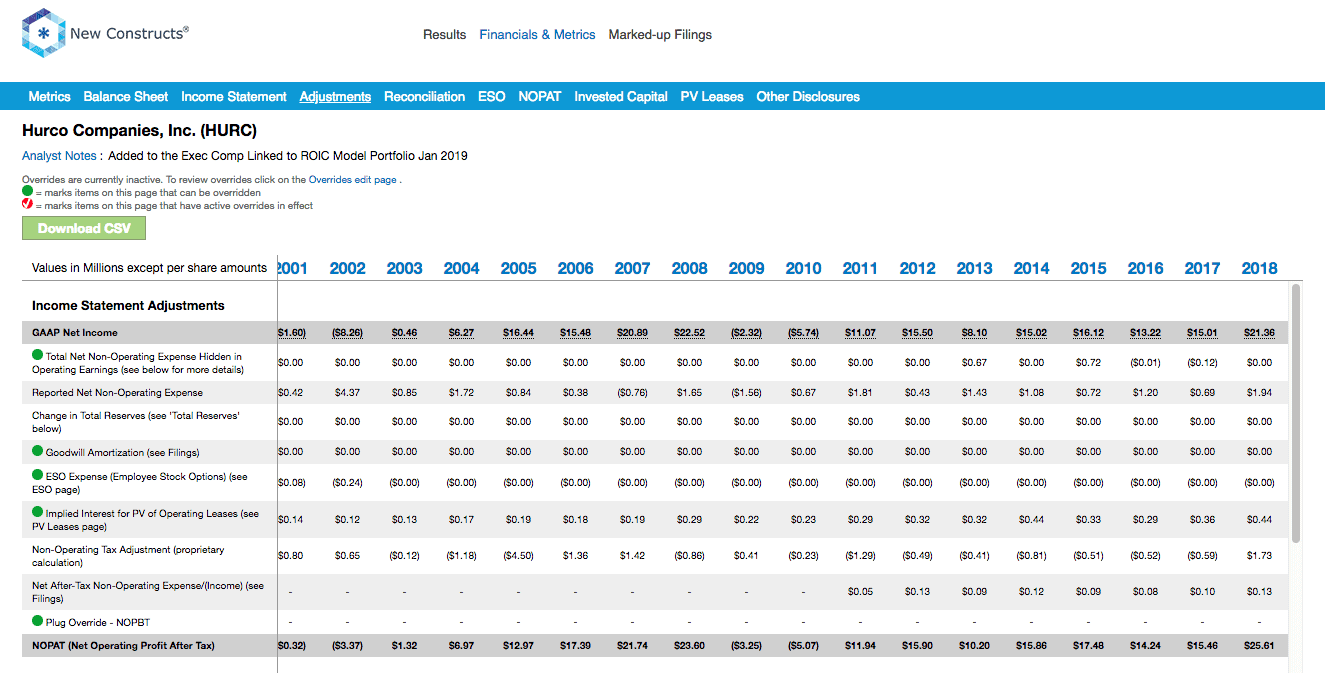Screen dimensions: 1325x673
Task: Select GAAP Net Income value $6.27
Action: [461, 333]
